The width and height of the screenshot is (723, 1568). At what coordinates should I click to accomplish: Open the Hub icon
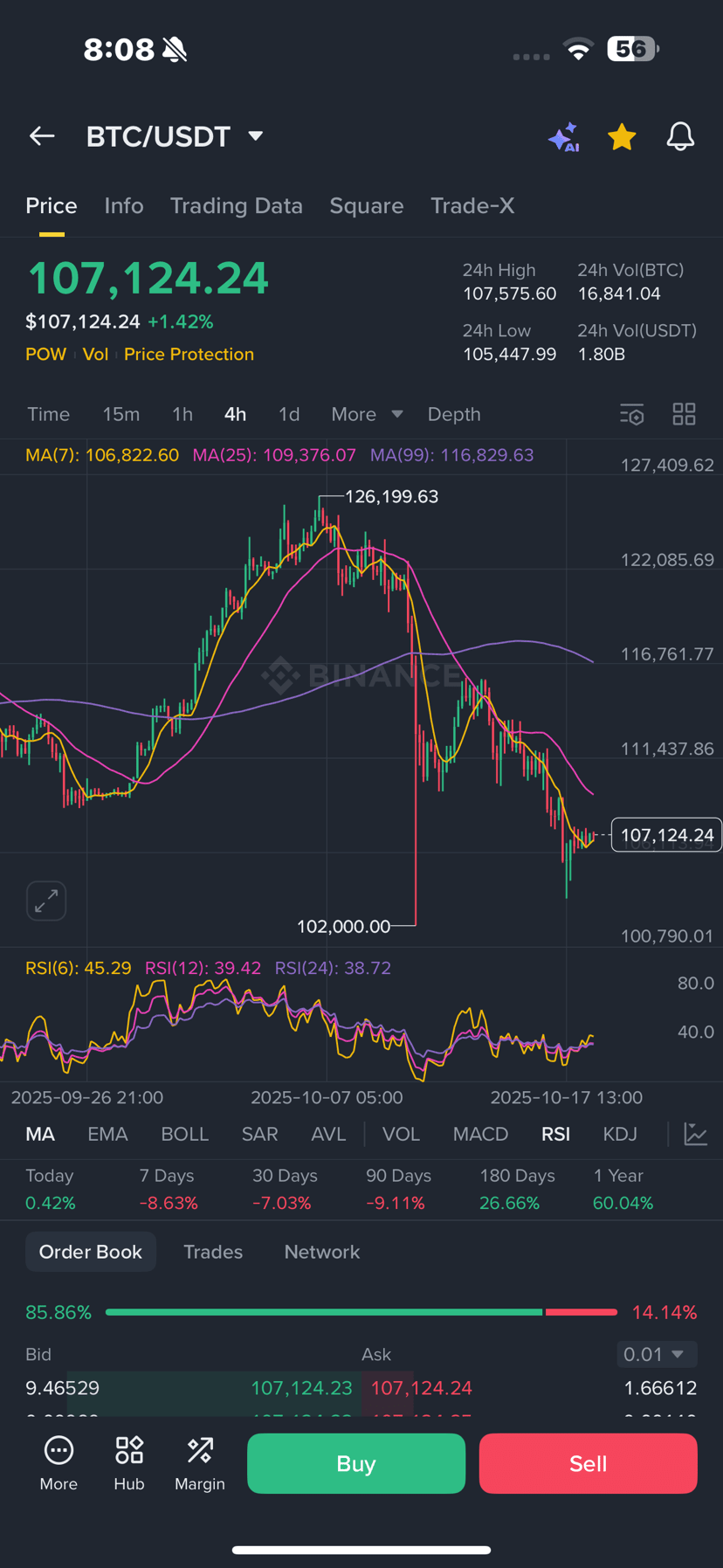(129, 1464)
